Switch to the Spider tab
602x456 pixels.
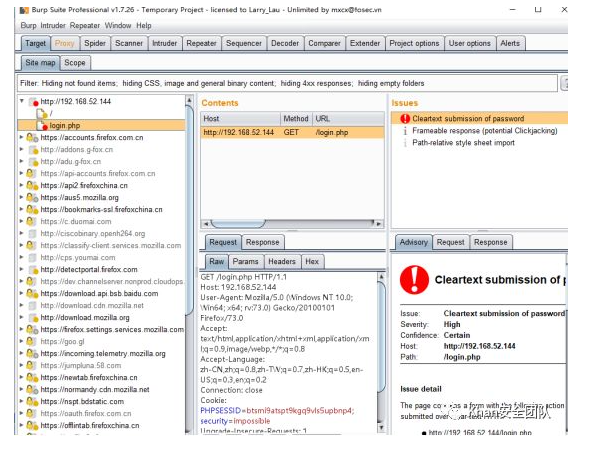[x=95, y=43]
